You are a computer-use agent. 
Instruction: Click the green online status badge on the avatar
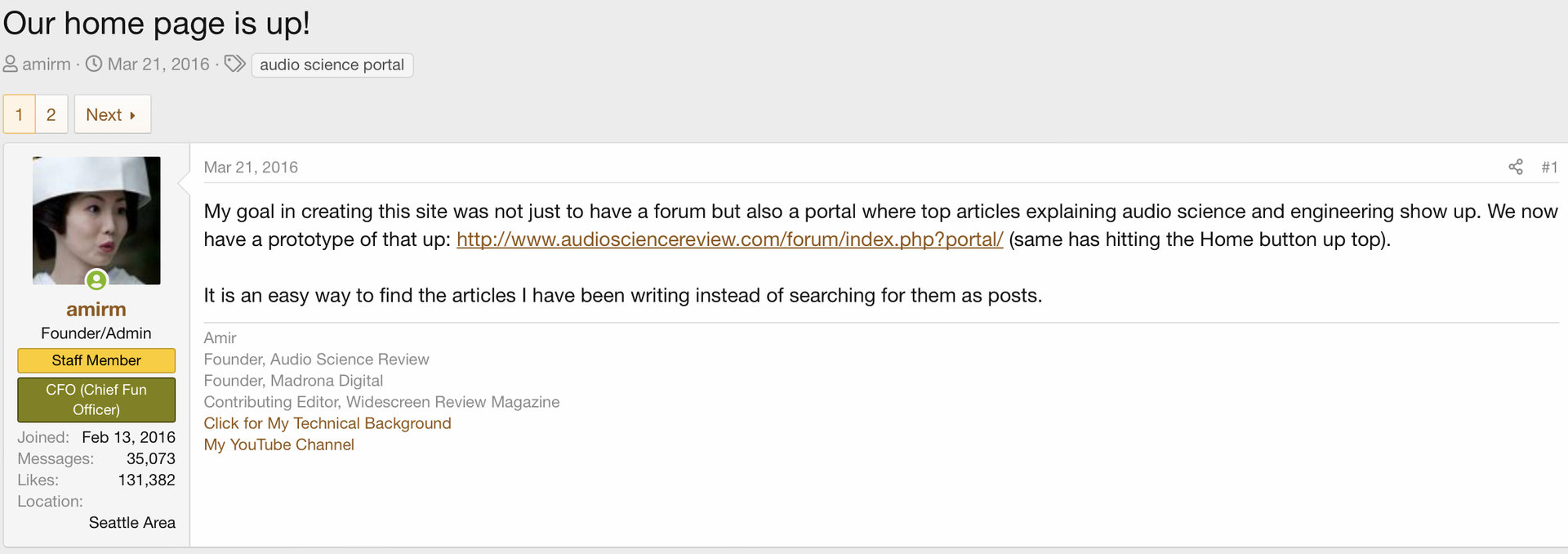click(x=96, y=280)
